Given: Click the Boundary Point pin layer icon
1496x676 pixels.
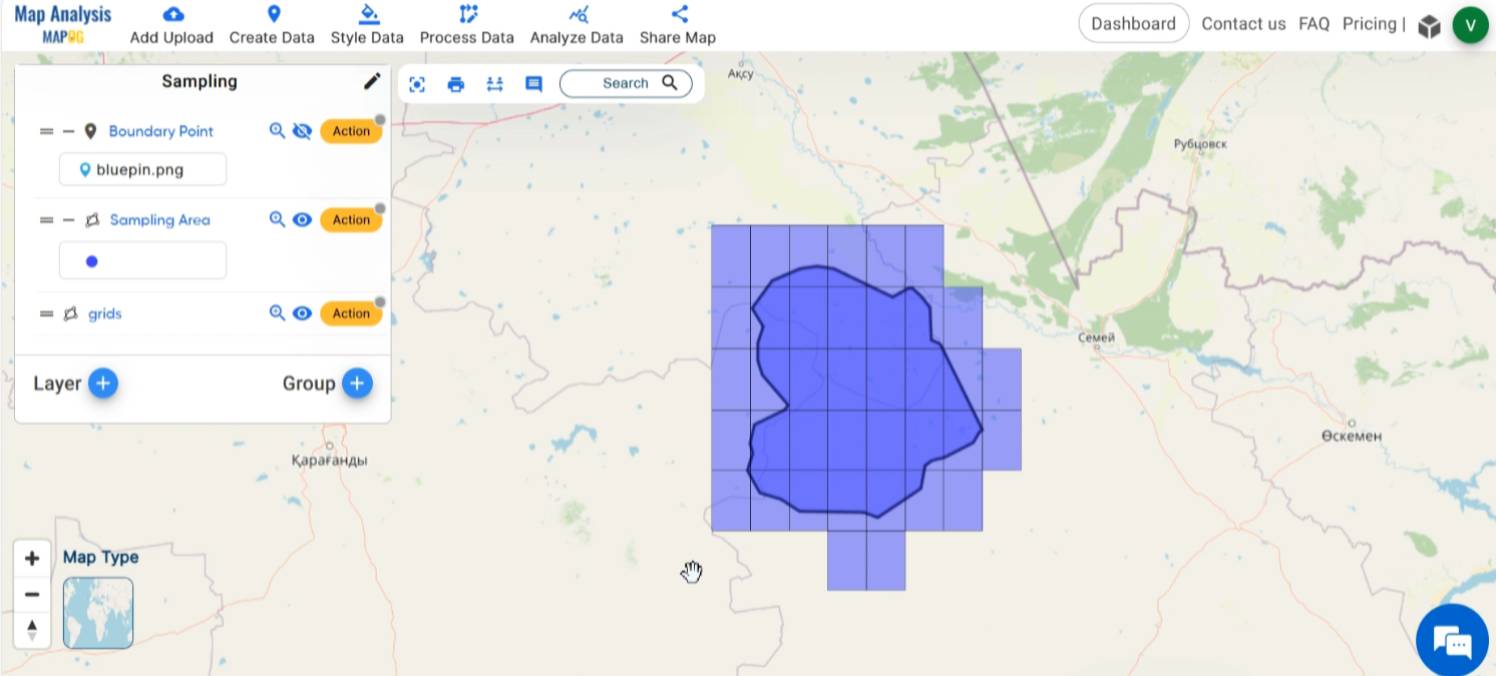Looking at the screenshot, I should (91, 131).
